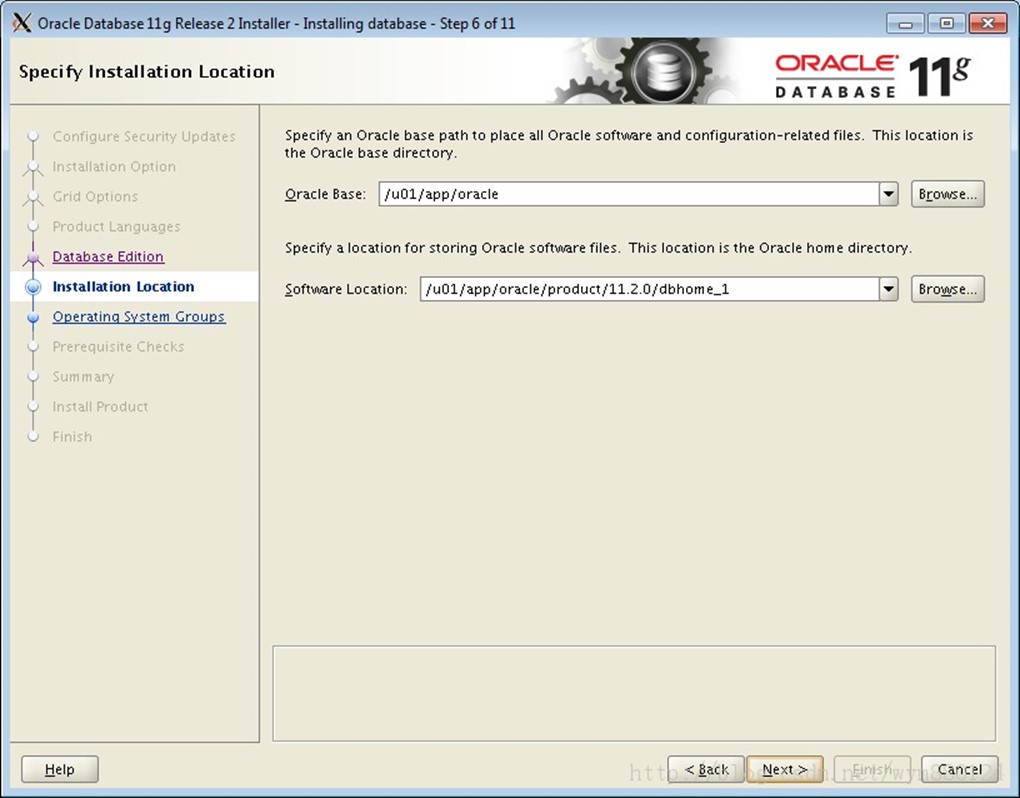Click the Database Edition step marker icon

pos(33,258)
